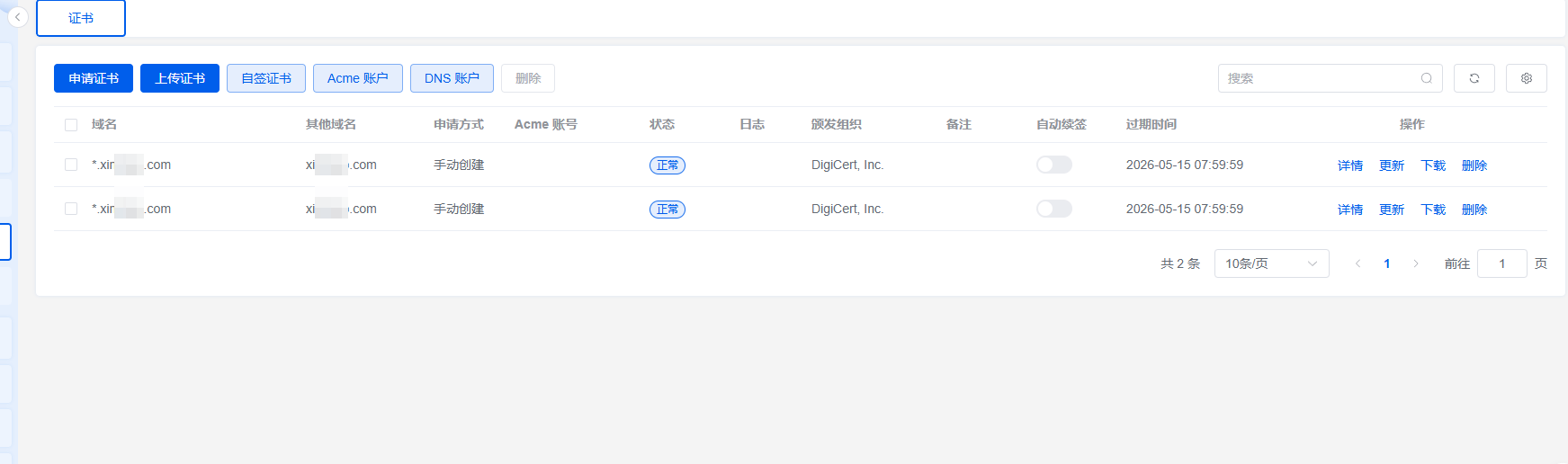Open table settings gear icon
The width and height of the screenshot is (1568, 464).
(1527, 78)
